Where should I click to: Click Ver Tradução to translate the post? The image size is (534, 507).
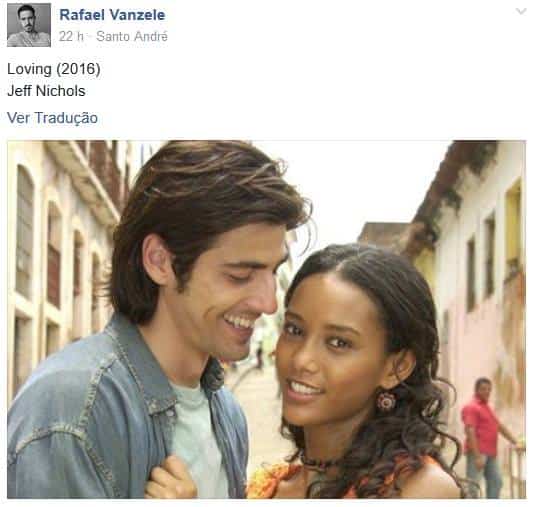[x=52, y=118]
